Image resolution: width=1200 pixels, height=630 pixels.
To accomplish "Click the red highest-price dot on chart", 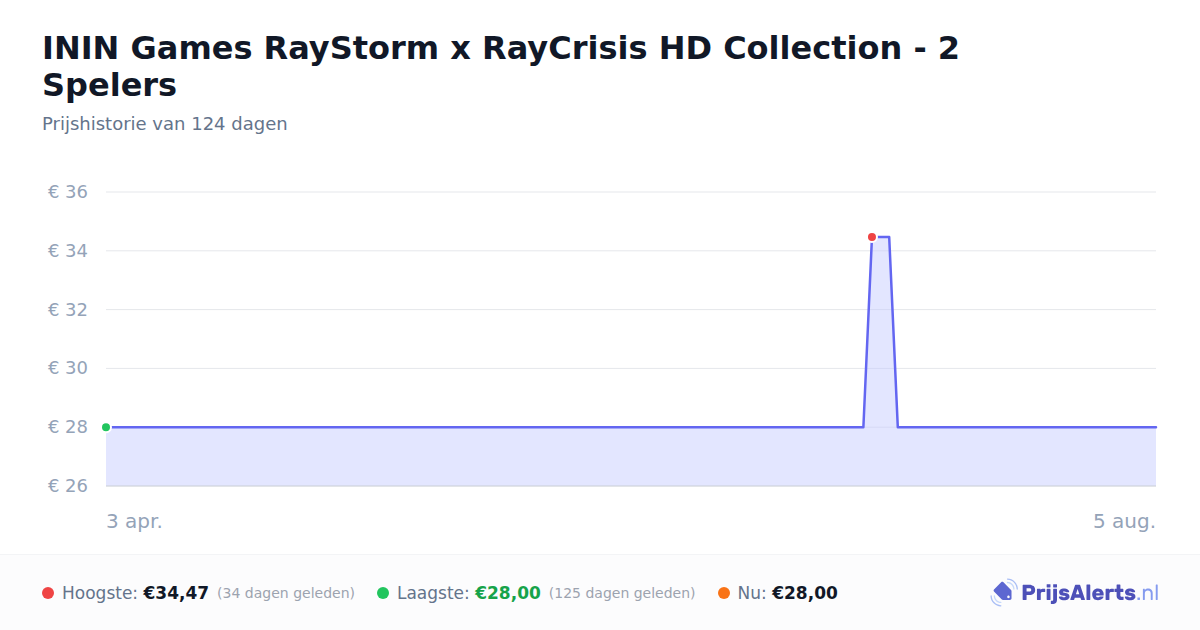I will (872, 237).
